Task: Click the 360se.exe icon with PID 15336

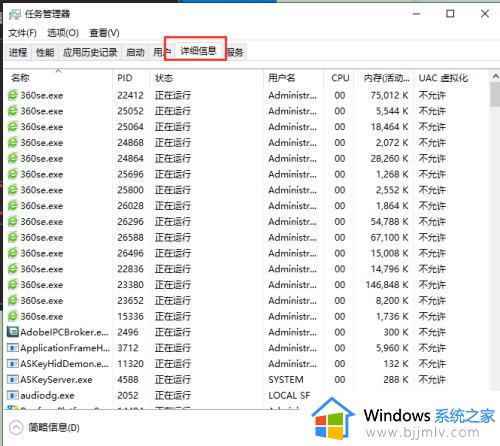Action: (13, 316)
